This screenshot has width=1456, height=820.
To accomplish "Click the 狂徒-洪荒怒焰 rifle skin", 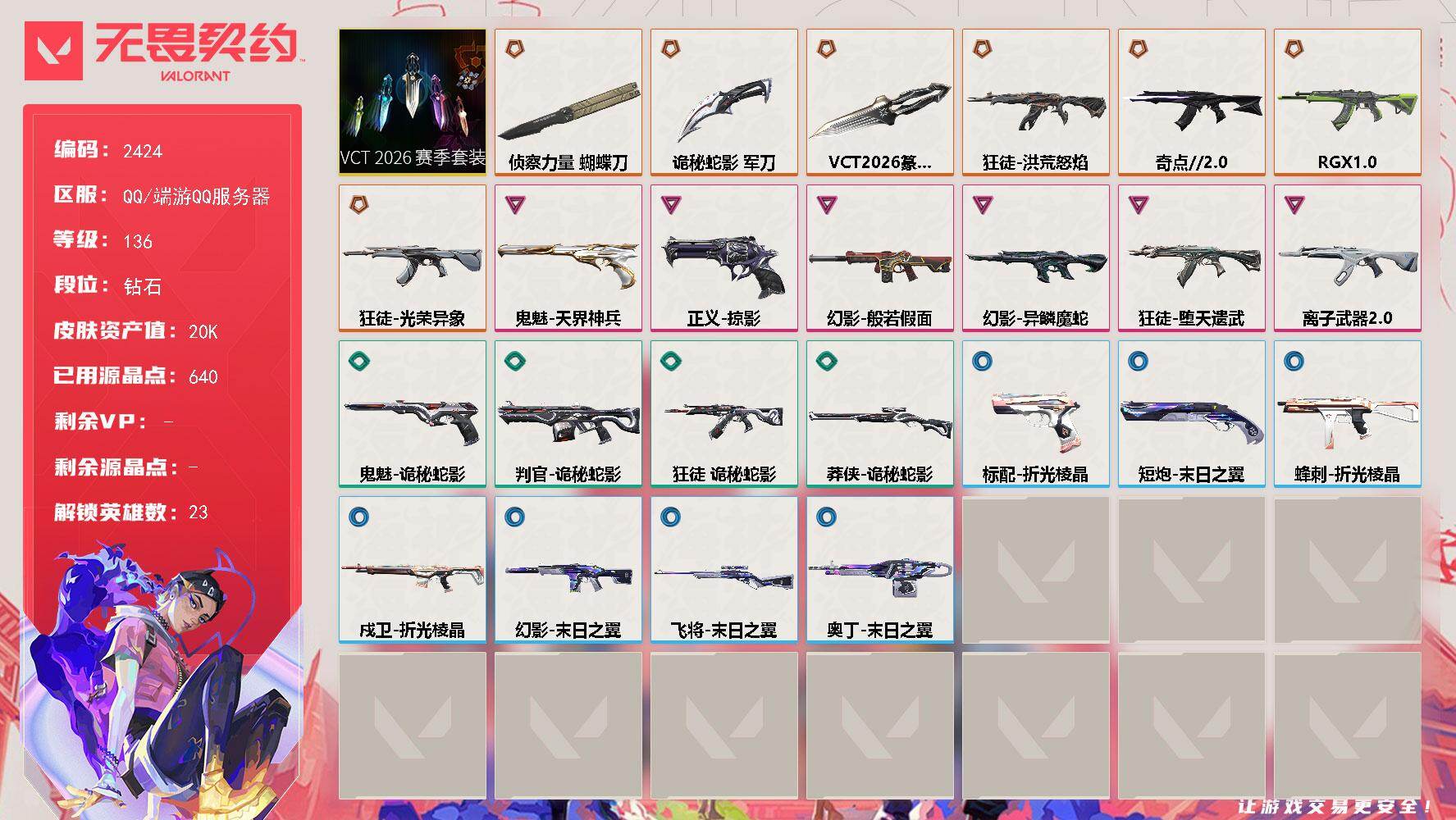I will 1035,102.
